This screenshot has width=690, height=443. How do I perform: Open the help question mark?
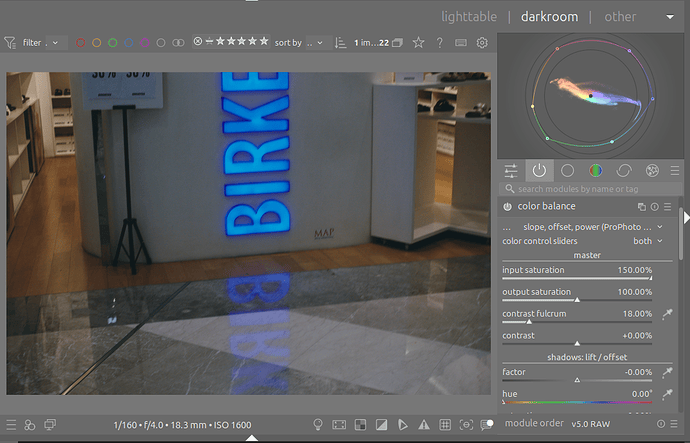click(440, 43)
